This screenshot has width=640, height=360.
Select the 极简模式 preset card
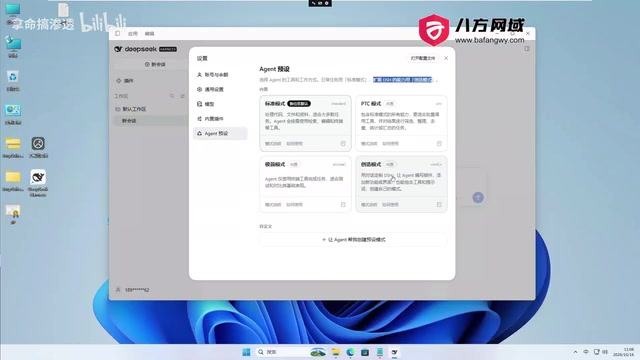[x=305, y=184]
